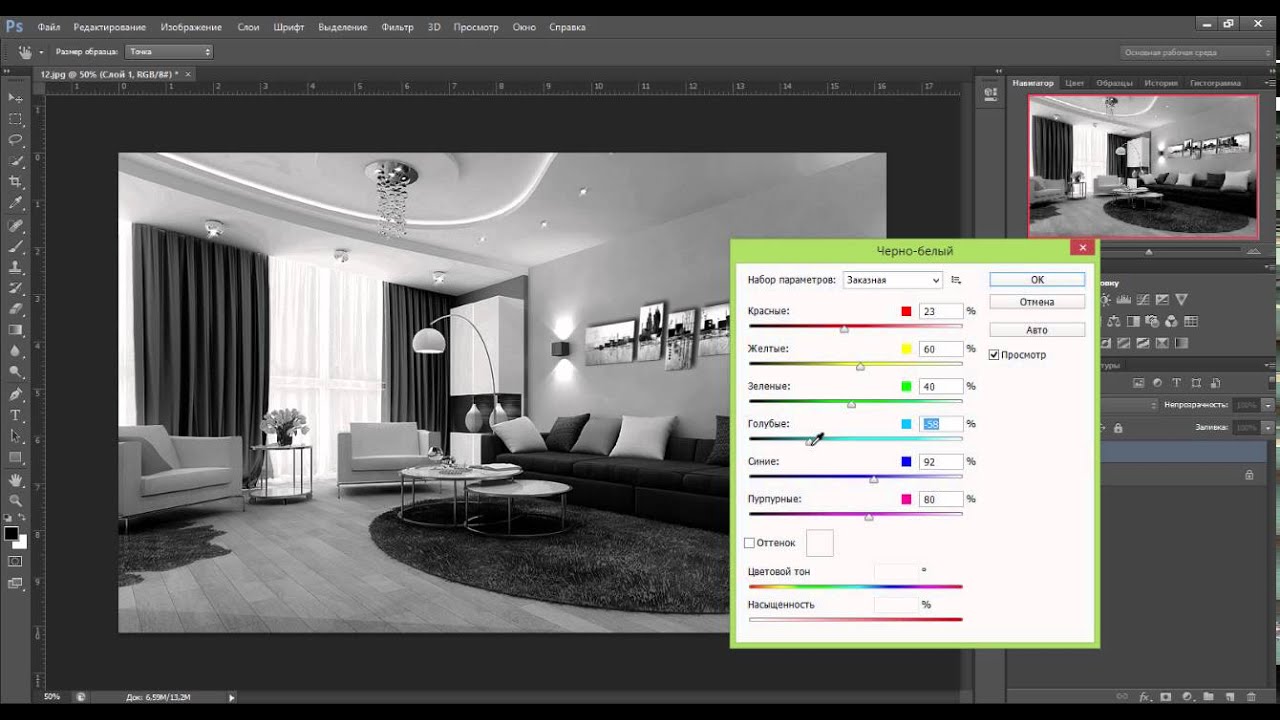Image resolution: width=1280 pixels, height=720 pixels.
Task: Click the Красные percentage input field
Action: tap(941, 312)
